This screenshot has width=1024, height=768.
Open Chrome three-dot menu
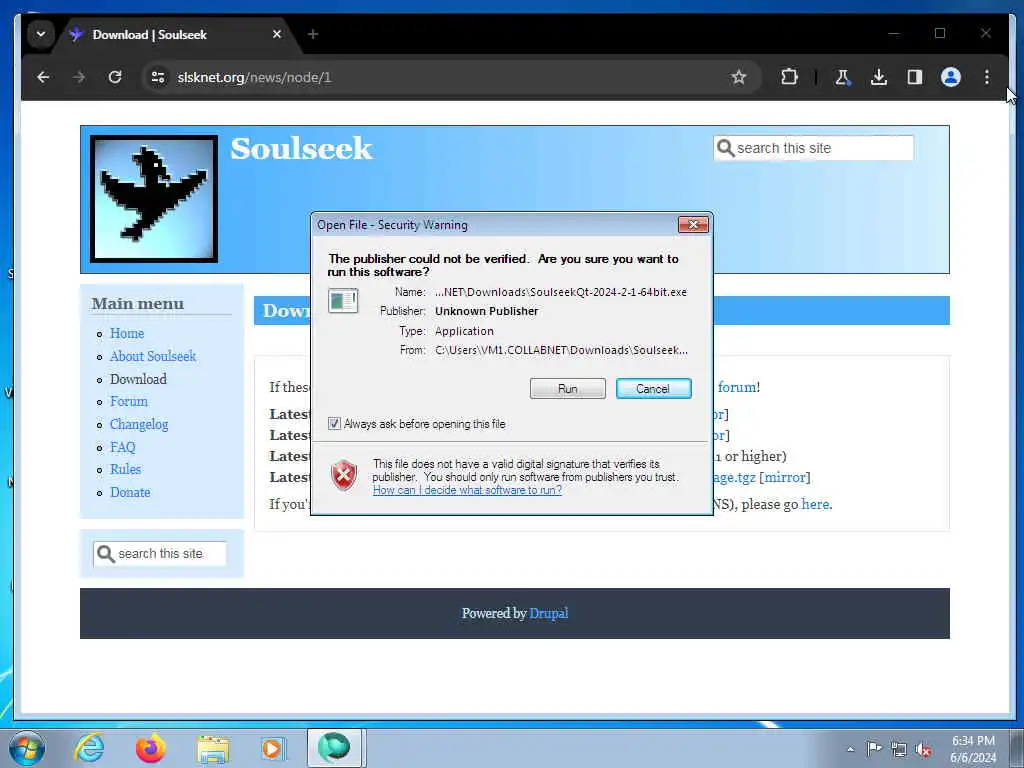(x=987, y=77)
